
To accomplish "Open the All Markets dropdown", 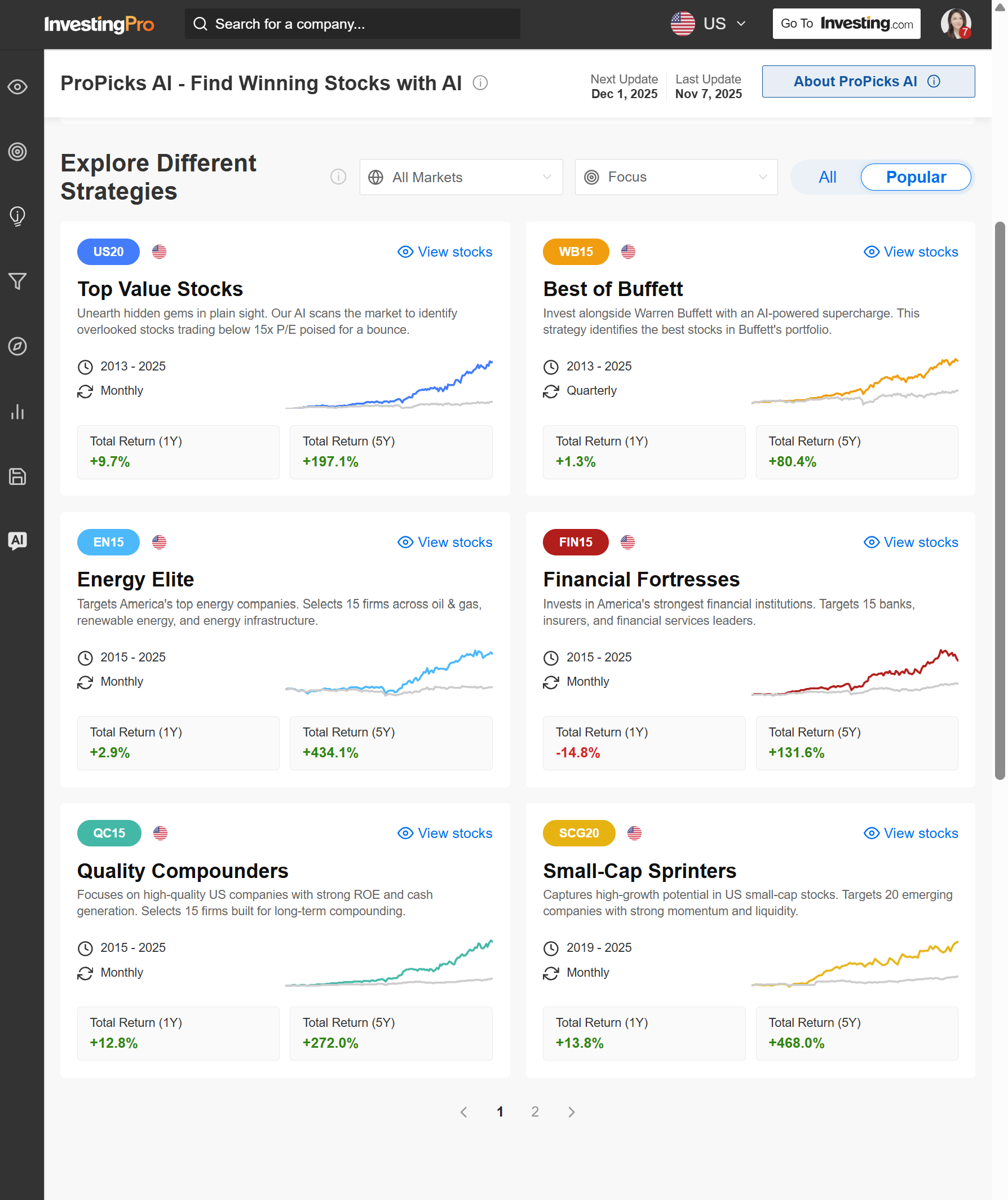I will pos(461,177).
